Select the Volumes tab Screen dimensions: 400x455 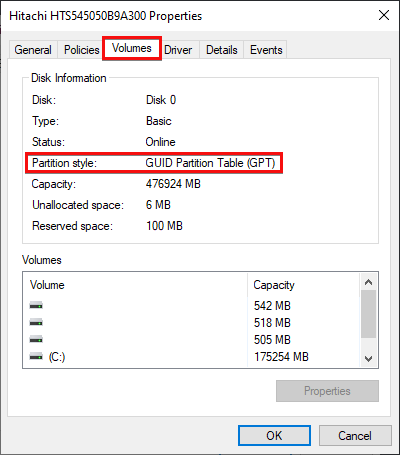[x=132, y=48]
